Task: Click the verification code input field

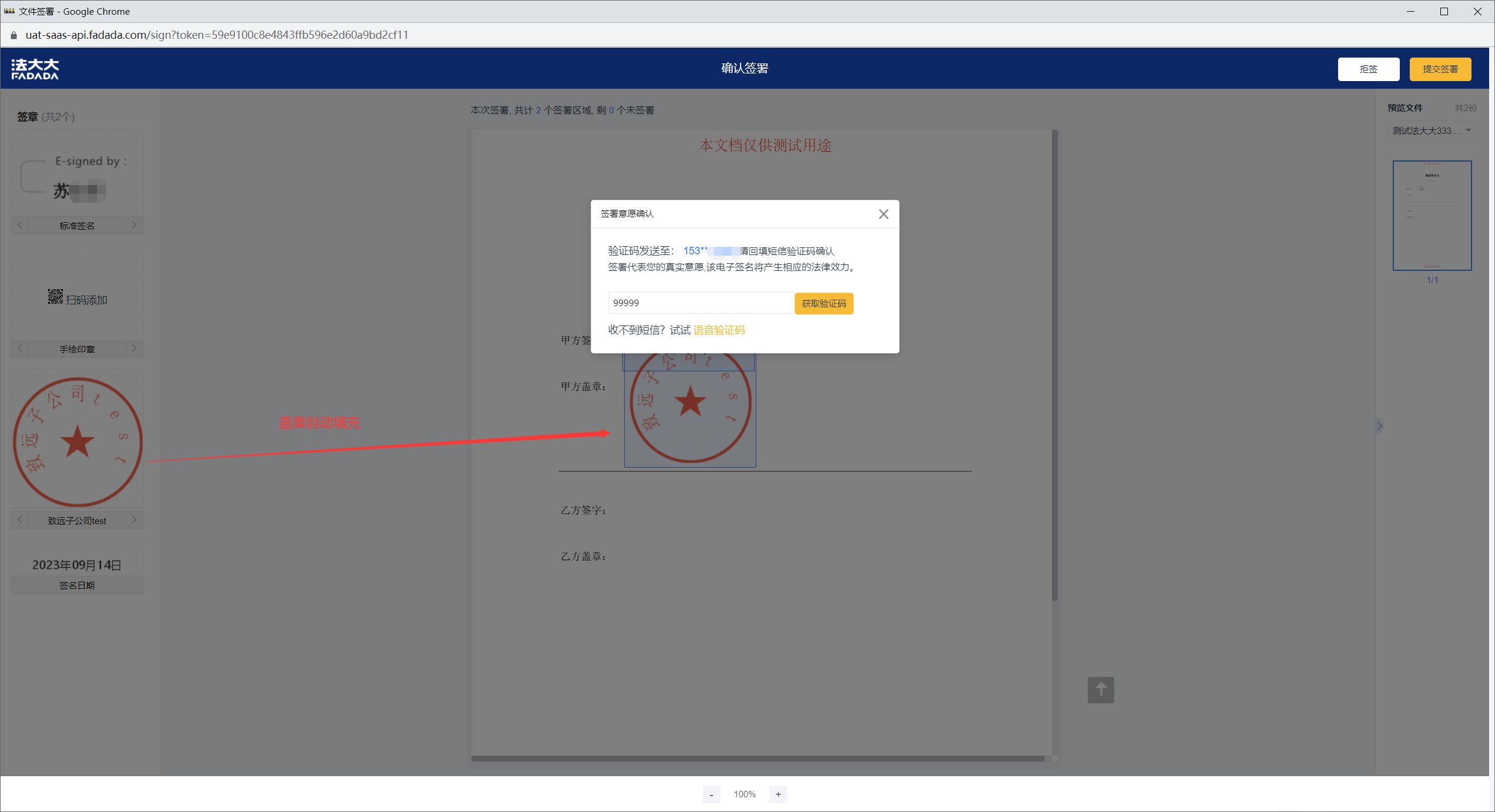Action: tap(700, 303)
